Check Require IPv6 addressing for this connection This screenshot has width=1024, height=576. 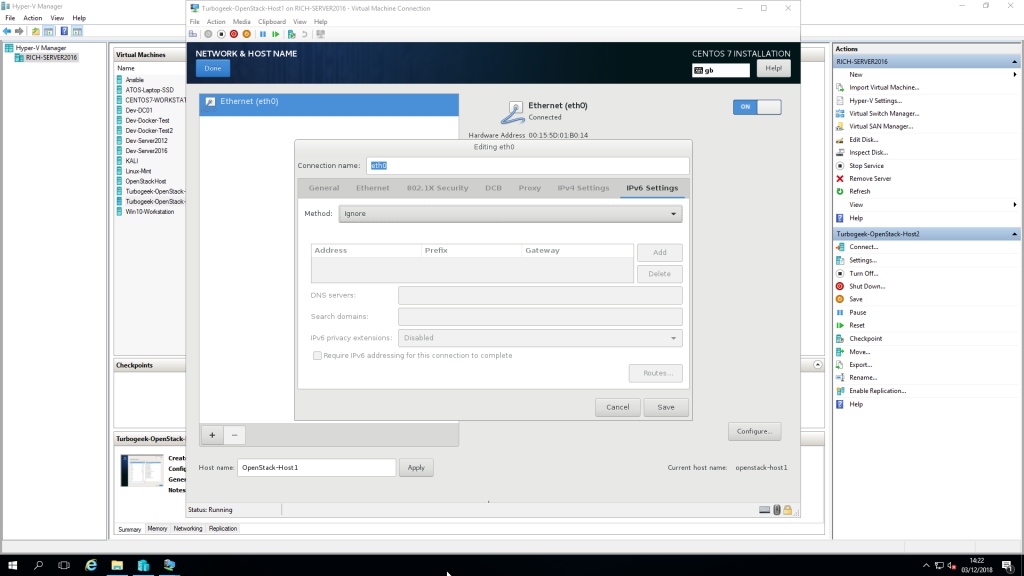click(318, 355)
